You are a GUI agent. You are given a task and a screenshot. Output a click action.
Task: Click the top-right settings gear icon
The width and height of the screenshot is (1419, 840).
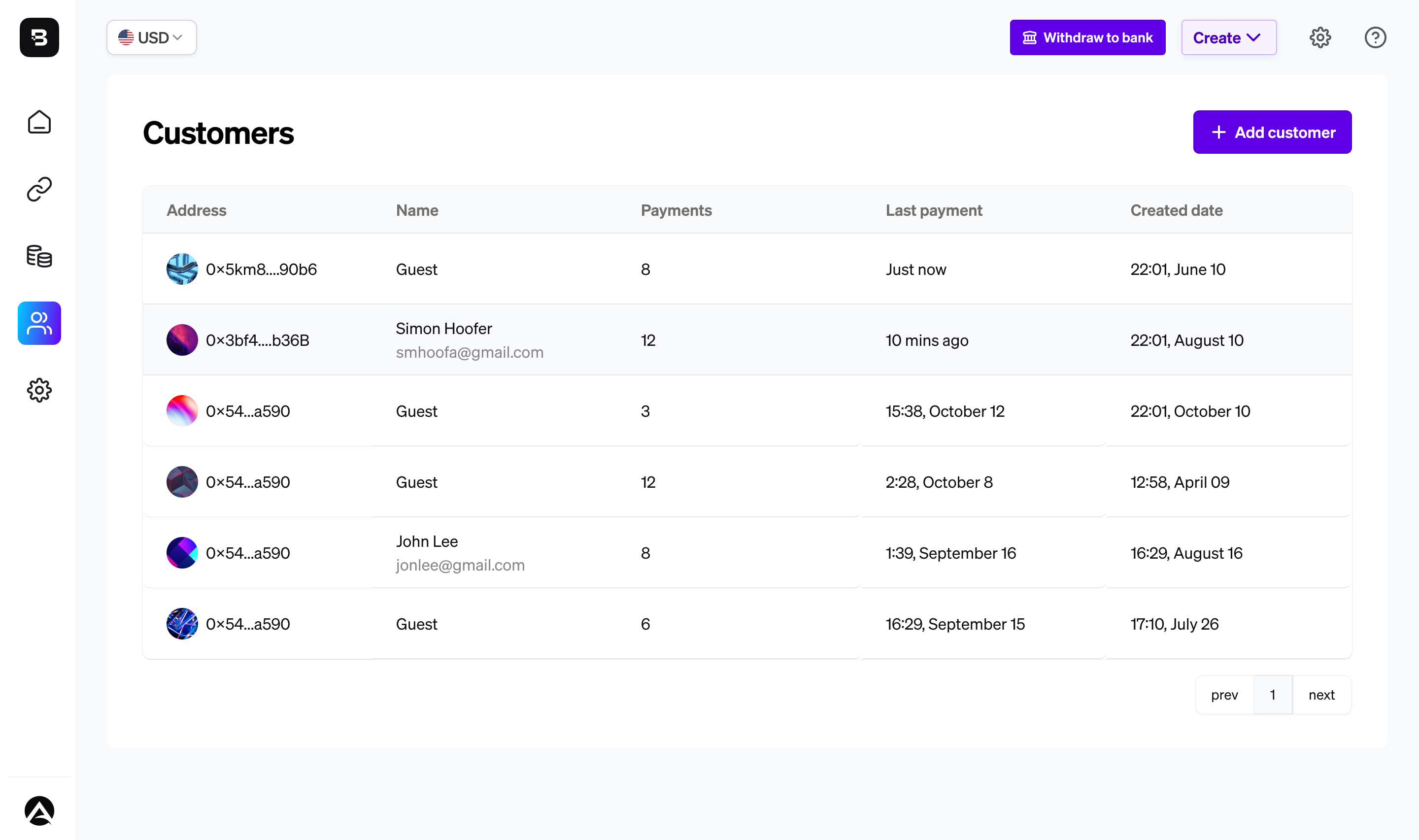tap(1319, 37)
